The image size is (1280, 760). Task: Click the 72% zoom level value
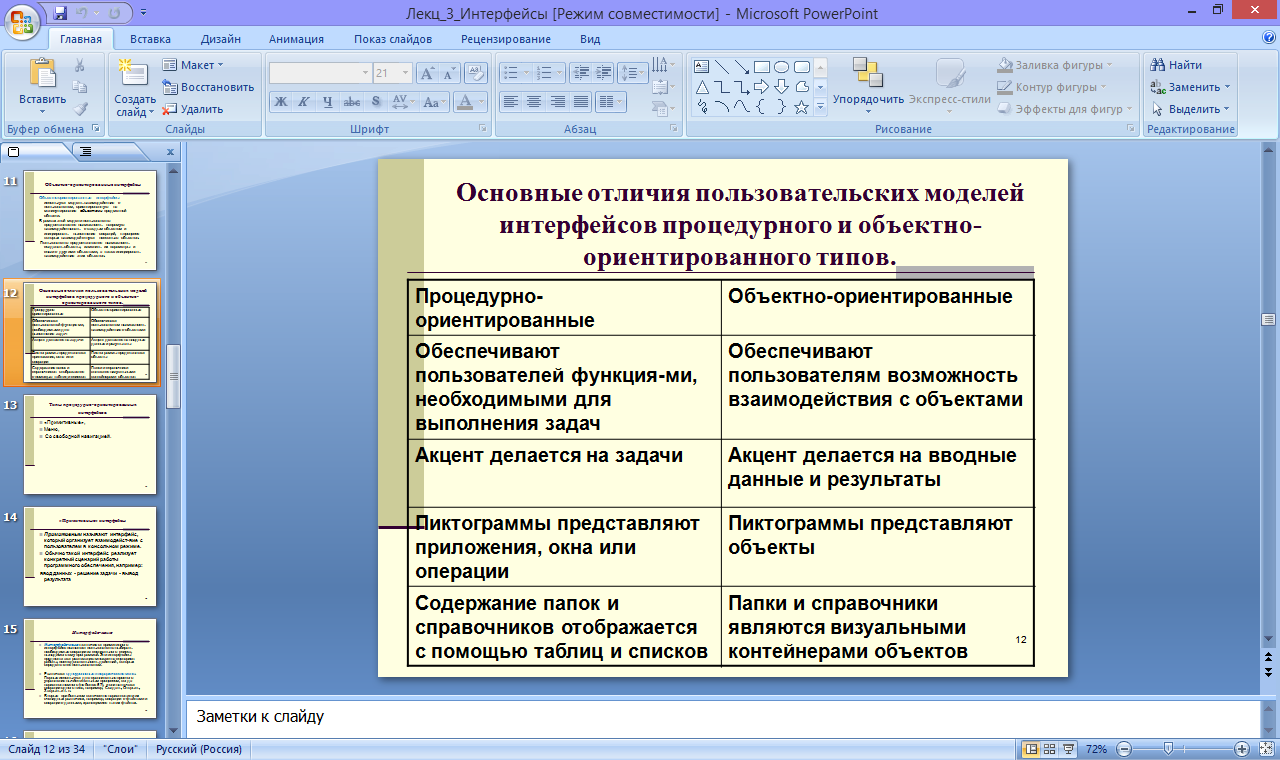pyautogui.click(x=1097, y=749)
